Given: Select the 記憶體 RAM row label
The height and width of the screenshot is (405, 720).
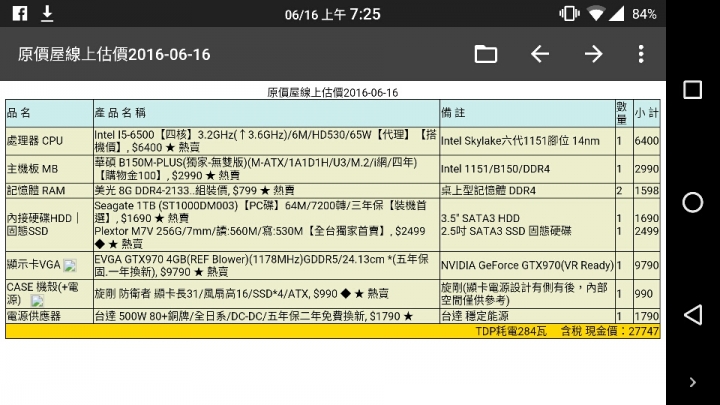Looking at the screenshot, I should point(36,191).
